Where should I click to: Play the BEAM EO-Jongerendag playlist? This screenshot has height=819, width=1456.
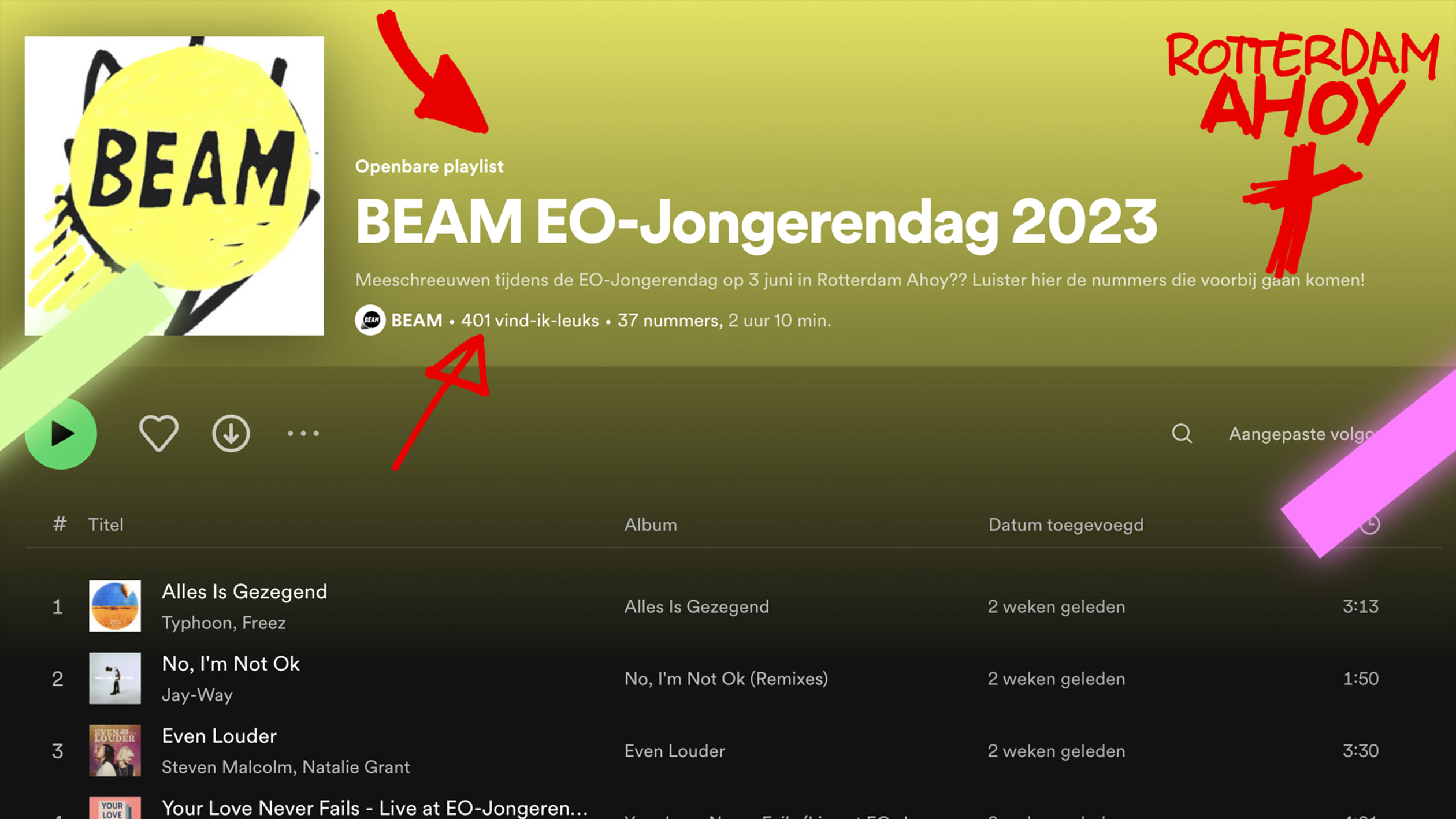pos(61,433)
